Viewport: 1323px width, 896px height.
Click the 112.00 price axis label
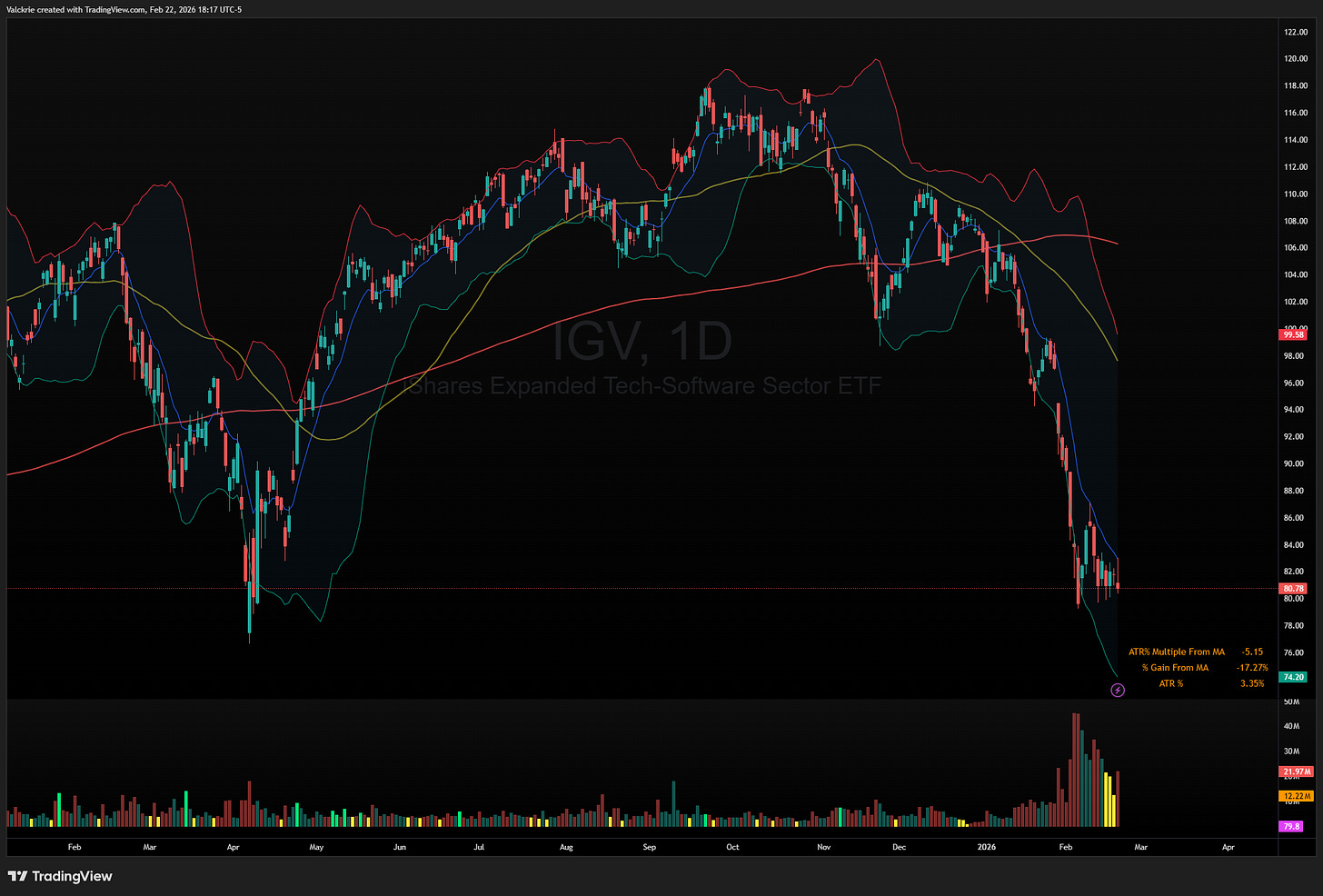point(1296,167)
